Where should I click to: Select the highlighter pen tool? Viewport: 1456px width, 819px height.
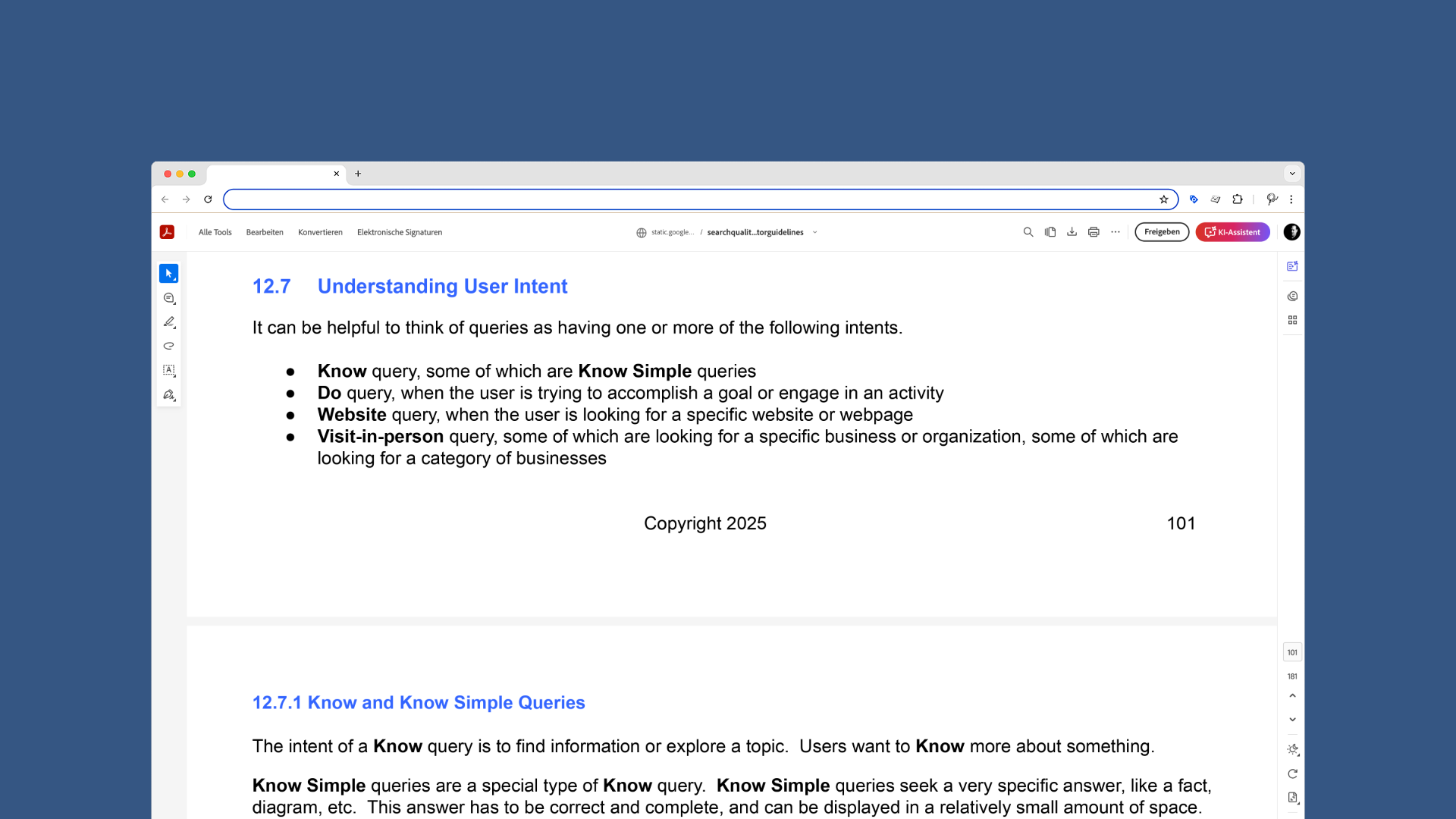coord(168,322)
